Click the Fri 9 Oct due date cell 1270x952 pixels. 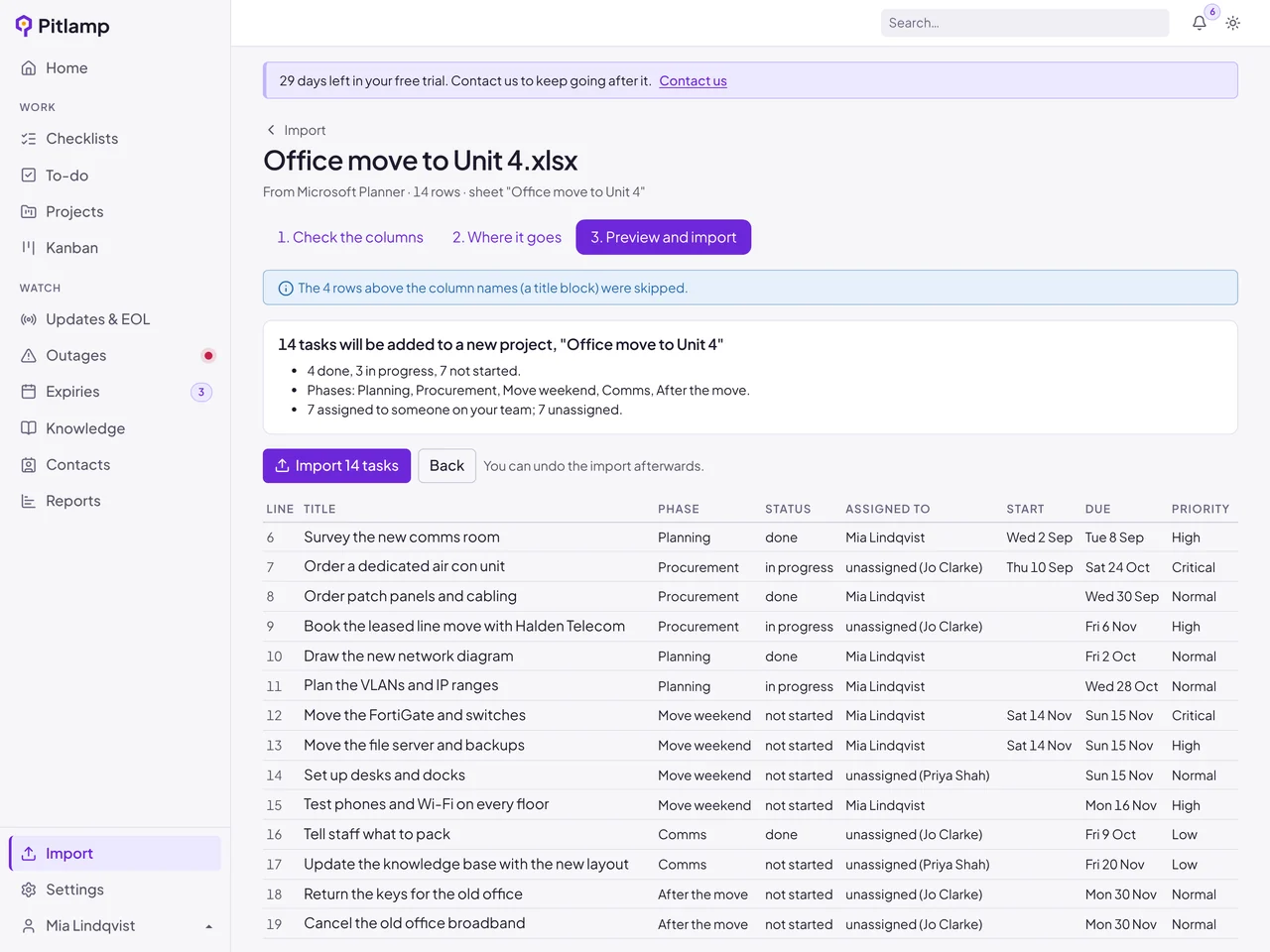(1110, 835)
